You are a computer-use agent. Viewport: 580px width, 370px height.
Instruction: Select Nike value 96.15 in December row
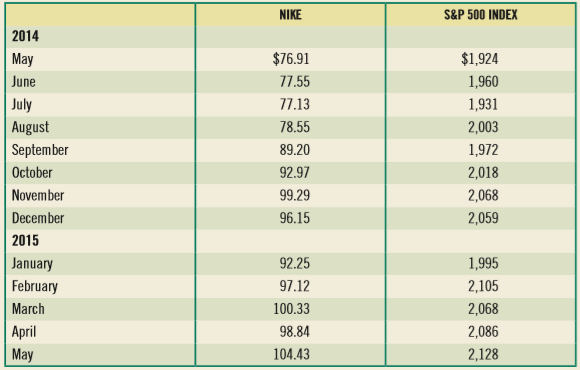(x=294, y=218)
